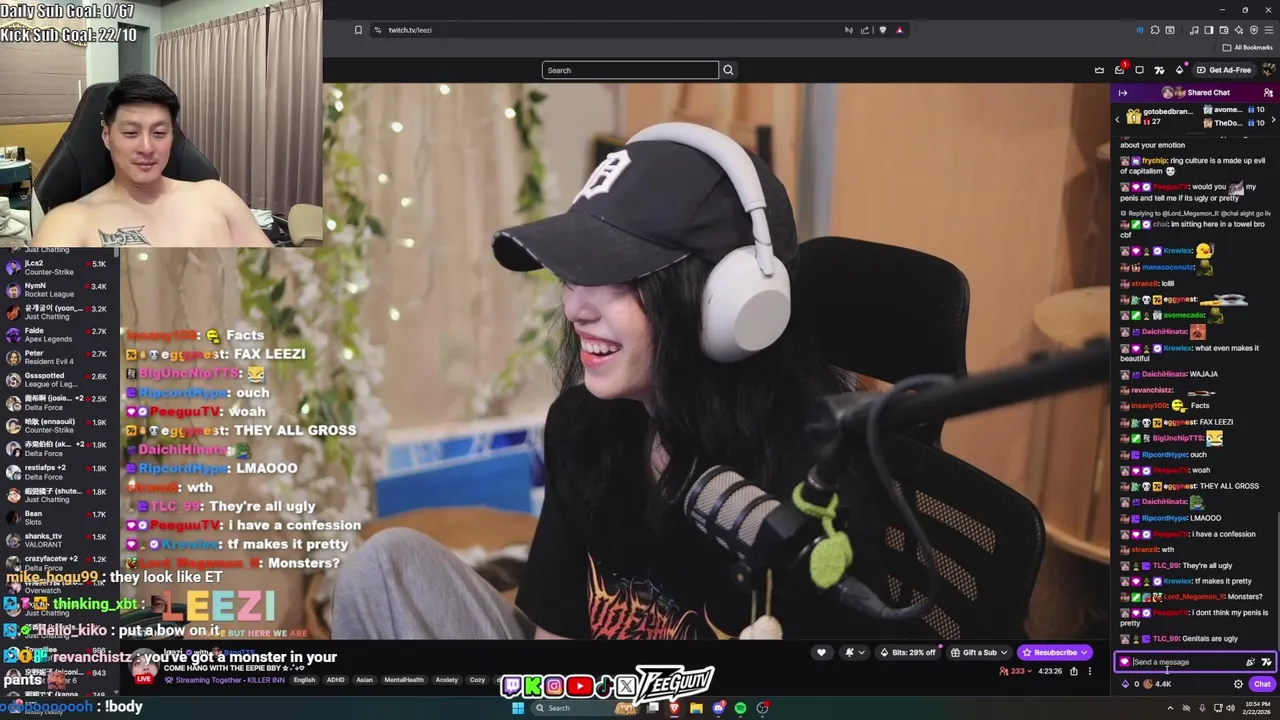
Task: Click the Asian stream tag
Action: tap(364, 680)
